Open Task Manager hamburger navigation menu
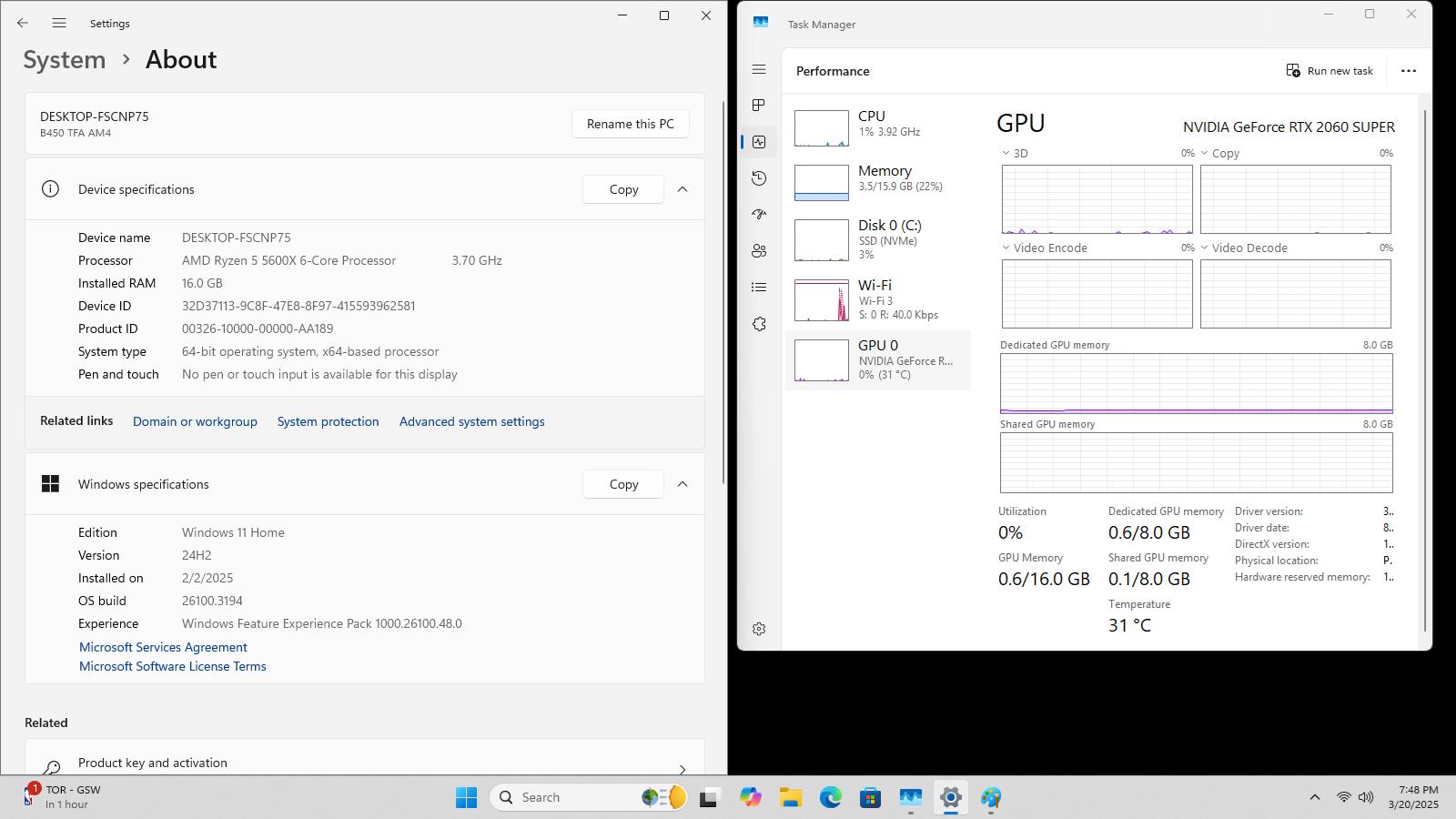 (759, 70)
